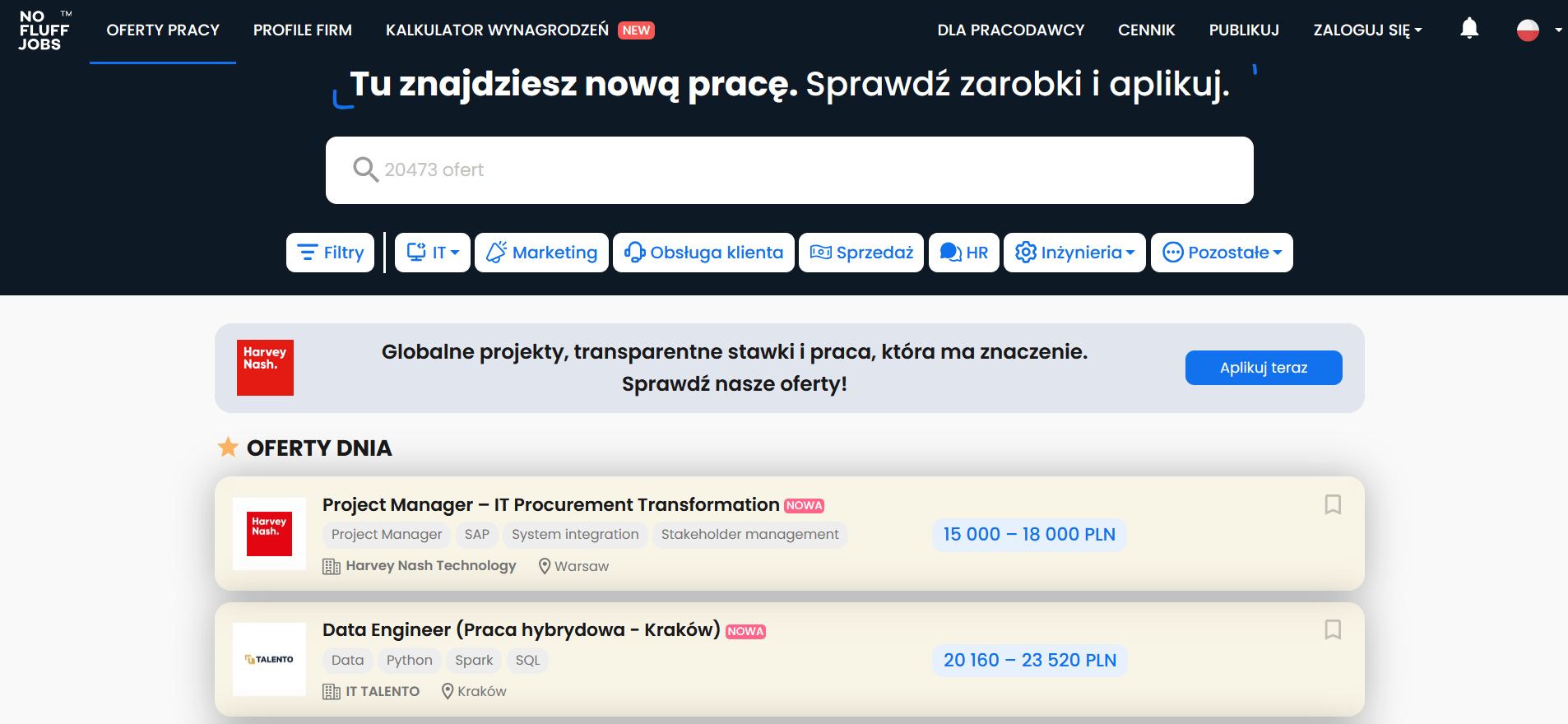1568x724 pixels.
Task: Select the Obsługa klienta category
Action: pos(703,253)
